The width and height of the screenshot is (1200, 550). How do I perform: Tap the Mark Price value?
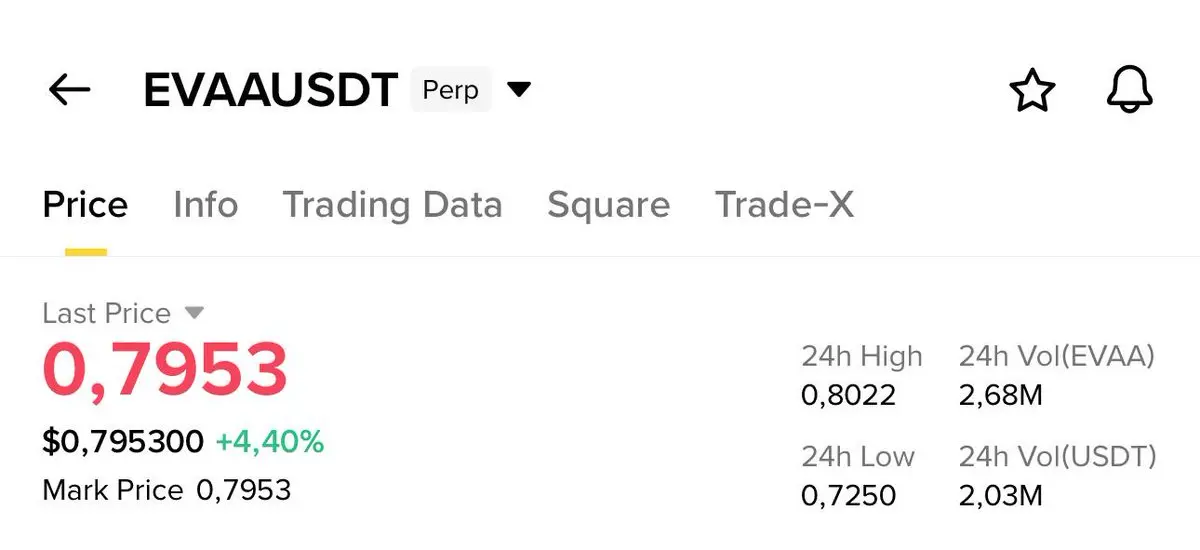pos(243,490)
